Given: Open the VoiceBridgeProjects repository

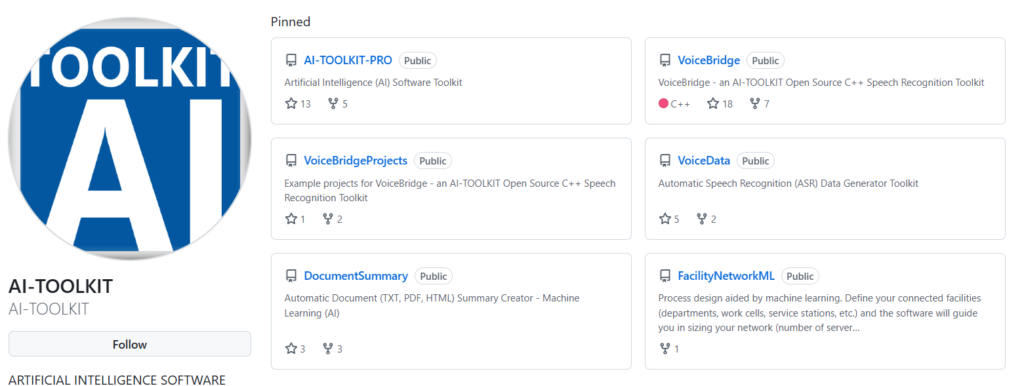Looking at the screenshot, I should click(x=355, y=161).
